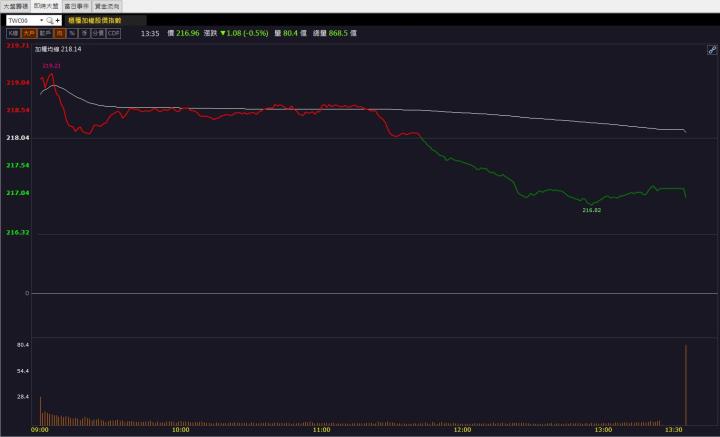Image resolution: width=720 pixels, height=437 pixels.
Task: Click the 216.32 axis price label
Action: [x=17, y=232]
